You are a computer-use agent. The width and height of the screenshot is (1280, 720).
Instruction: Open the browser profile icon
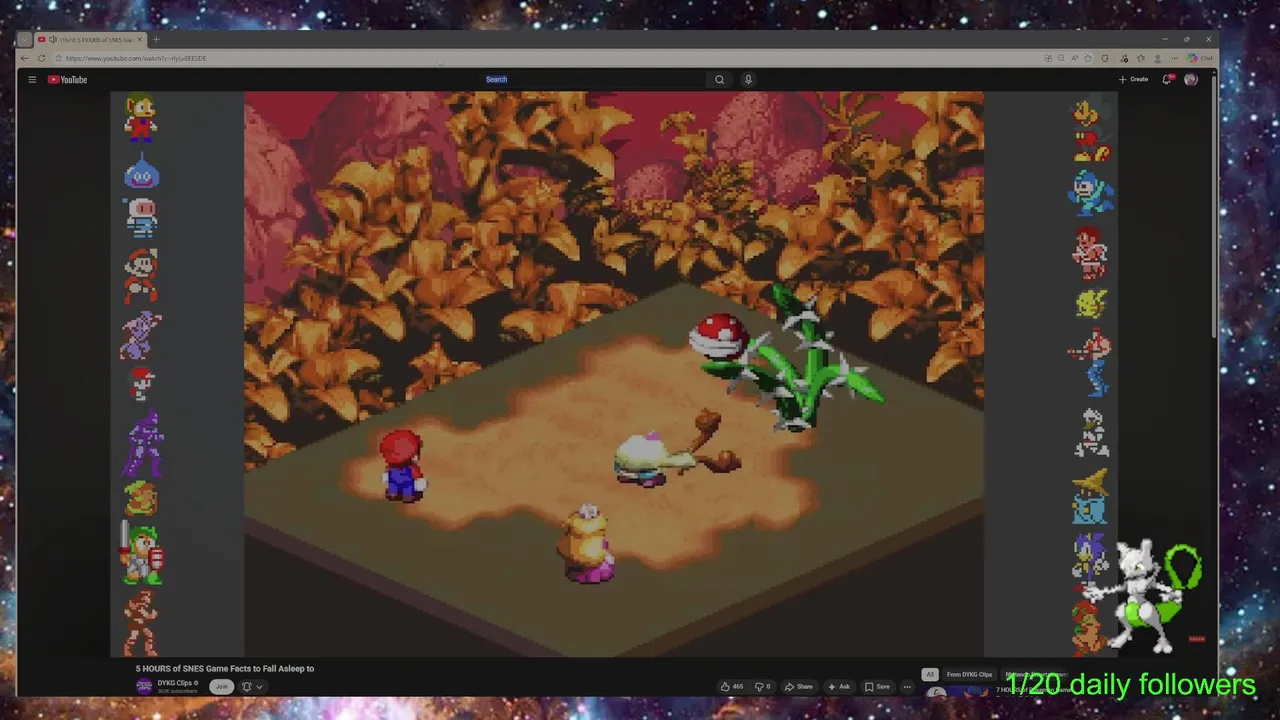pyautogui.click(x=1158, y=58)
